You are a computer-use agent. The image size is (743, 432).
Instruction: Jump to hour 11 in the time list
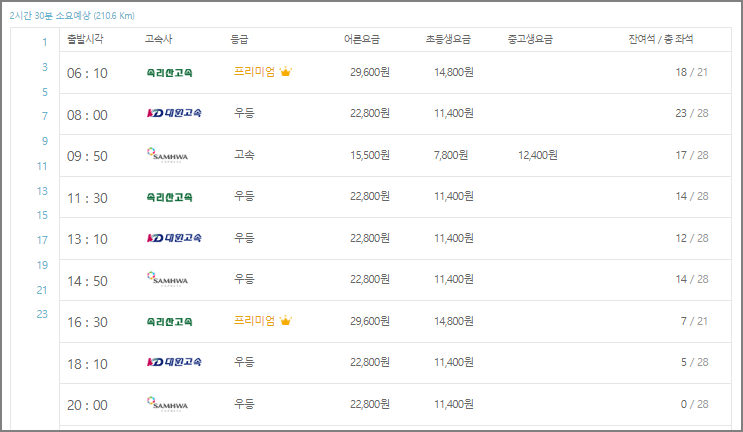[42, 166]
